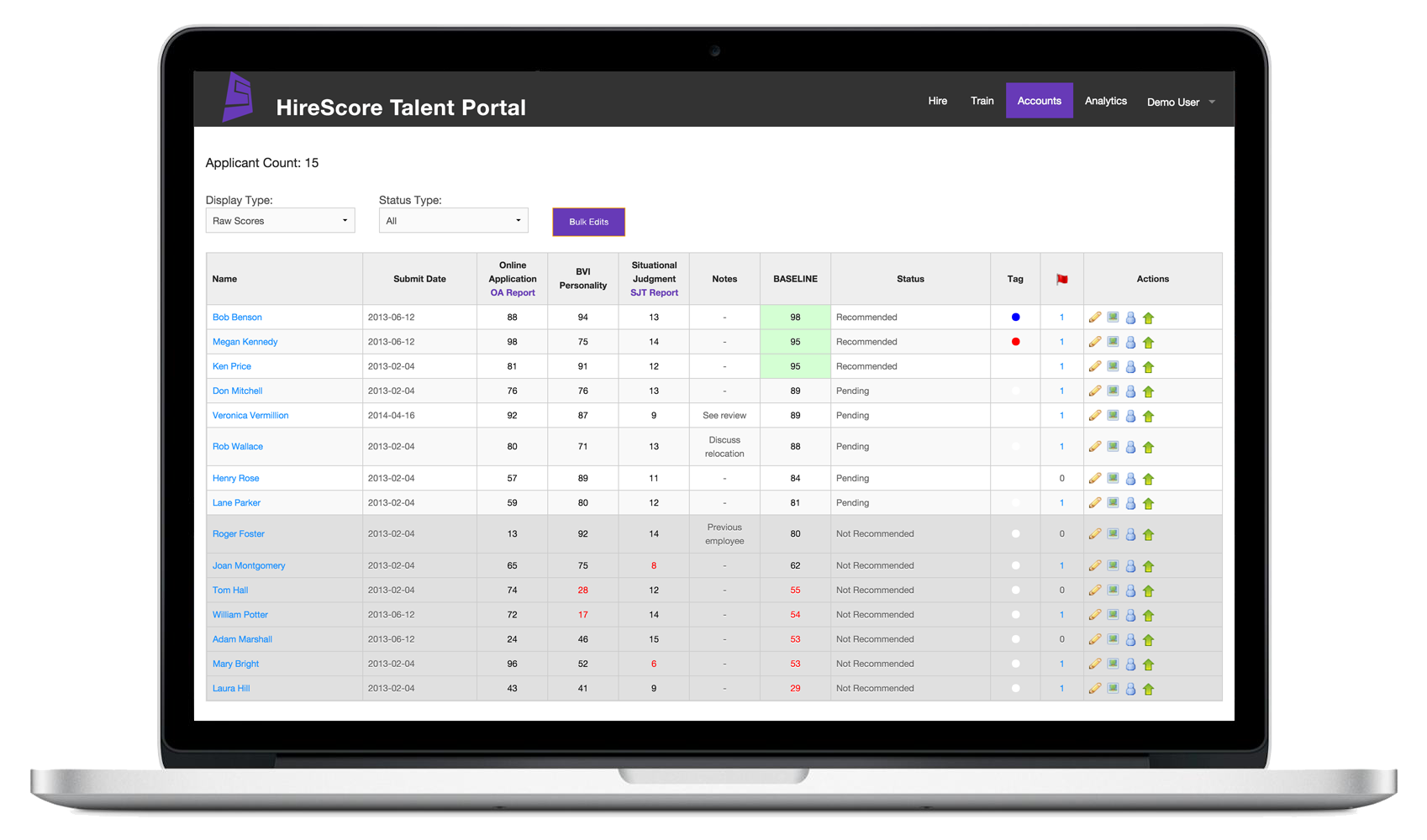
Task: Click pencil icon in Adam Marshall row
Action: pos(1095,639)
